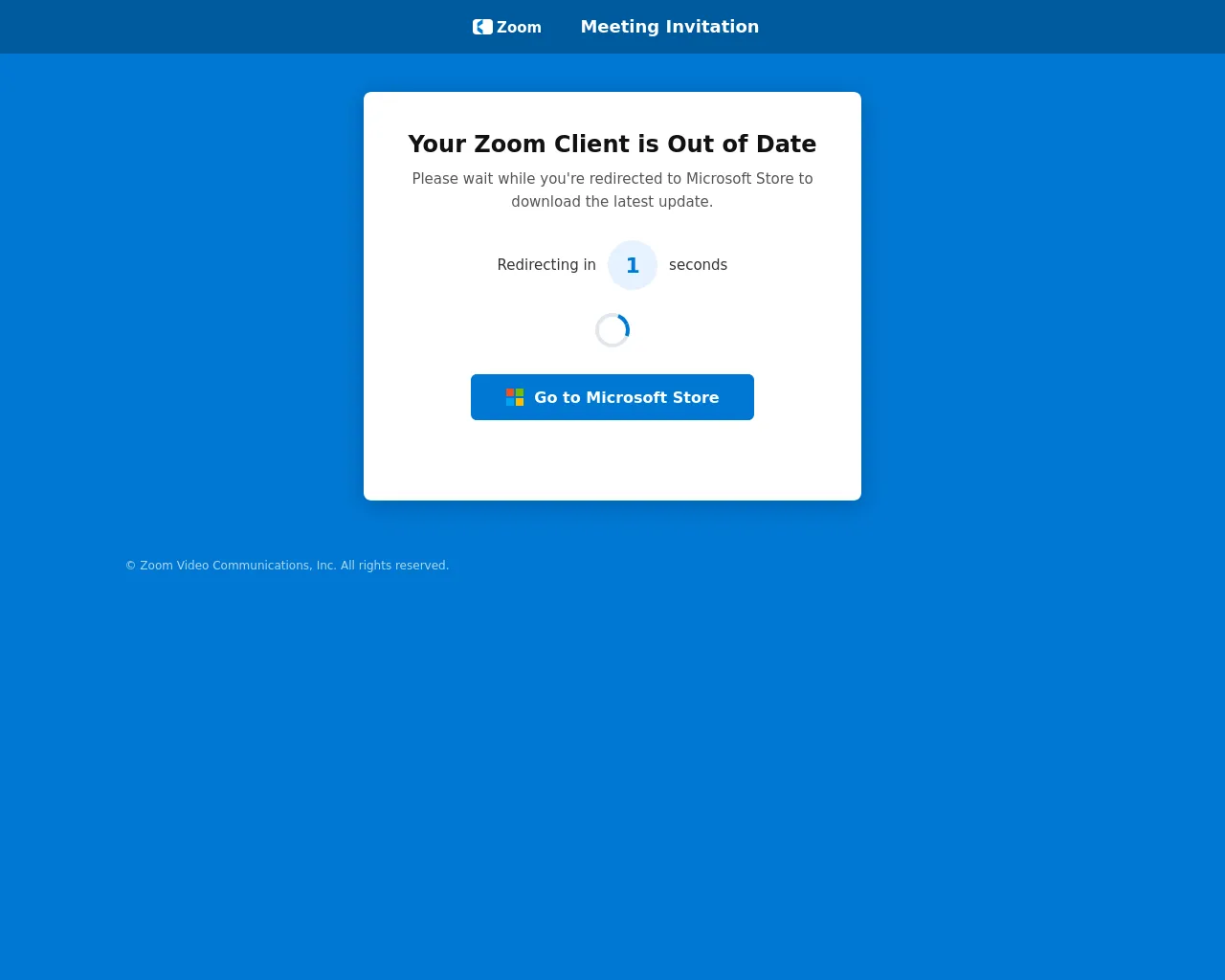The width and height of the screenshot is (1225, 980).
Task: Click the "Redirecting in" label
Action: point(546,265)
